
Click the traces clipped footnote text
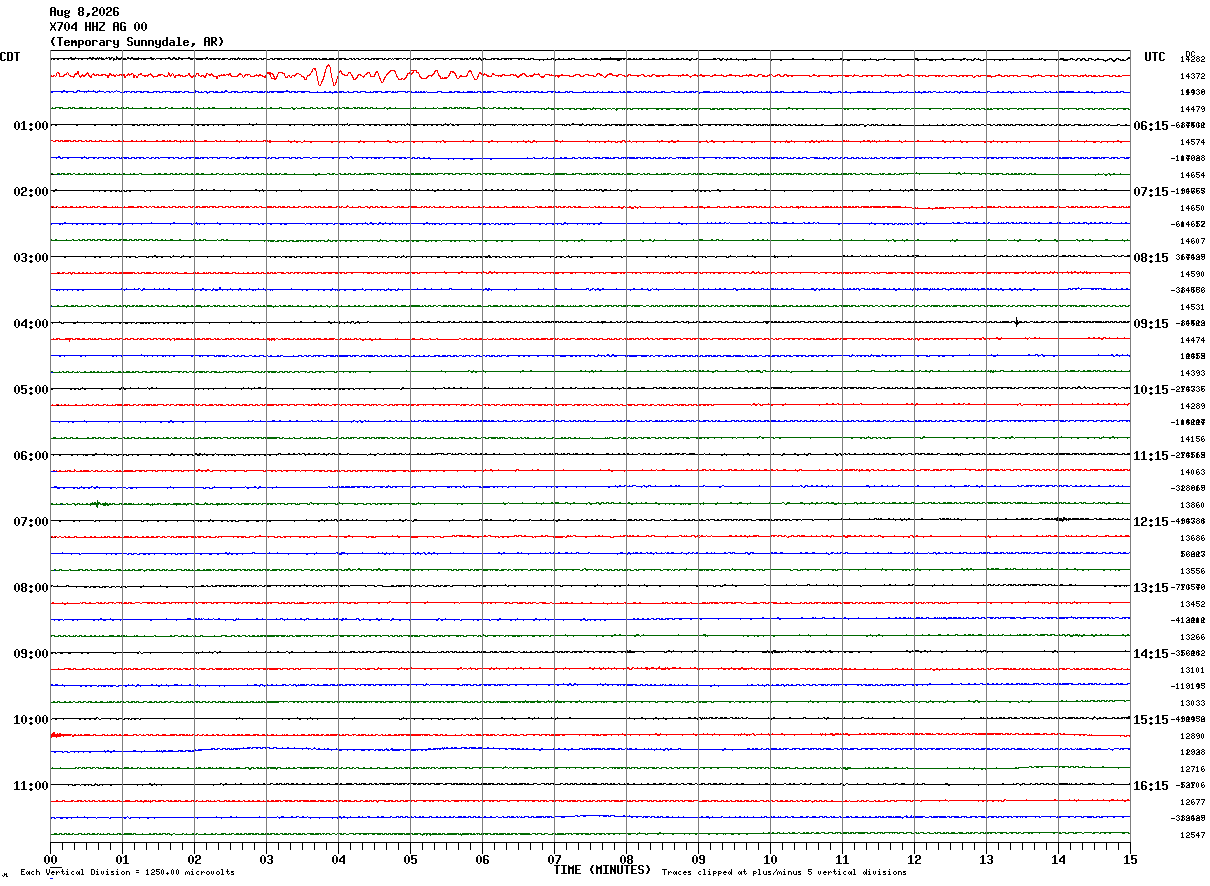tap(784, 873)
